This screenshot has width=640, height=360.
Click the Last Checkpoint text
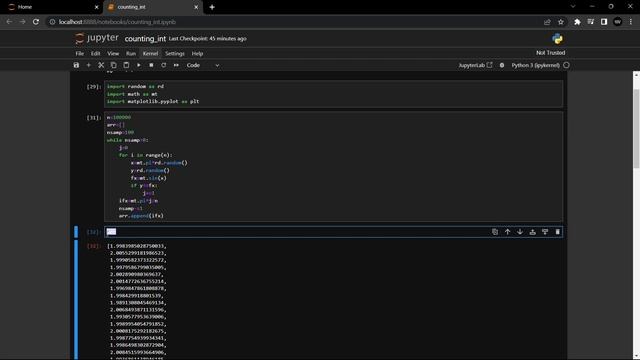click(207, 39)
